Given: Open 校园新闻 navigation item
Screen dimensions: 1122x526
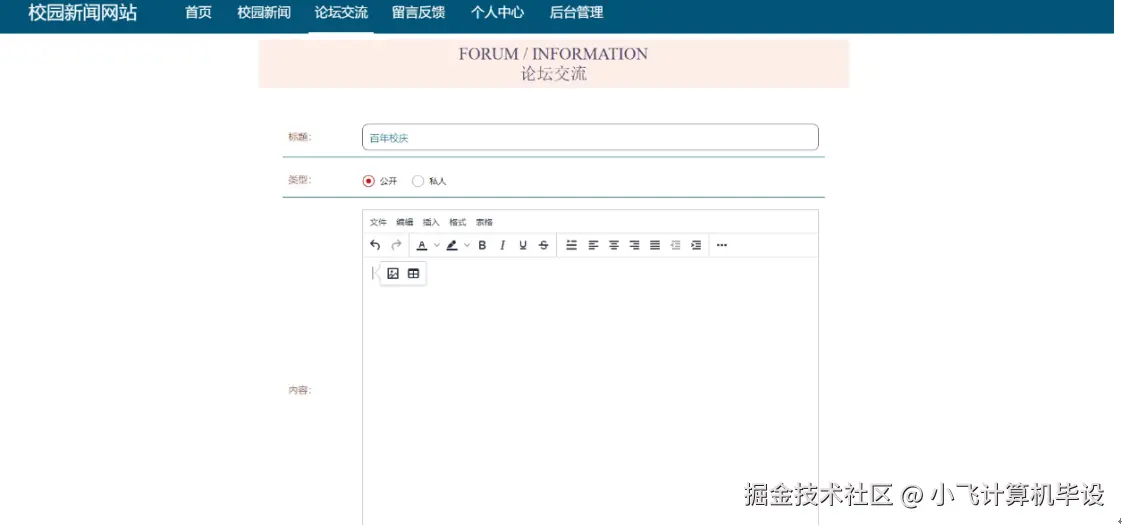Looking at the screenshot, I should coord(264,13).
